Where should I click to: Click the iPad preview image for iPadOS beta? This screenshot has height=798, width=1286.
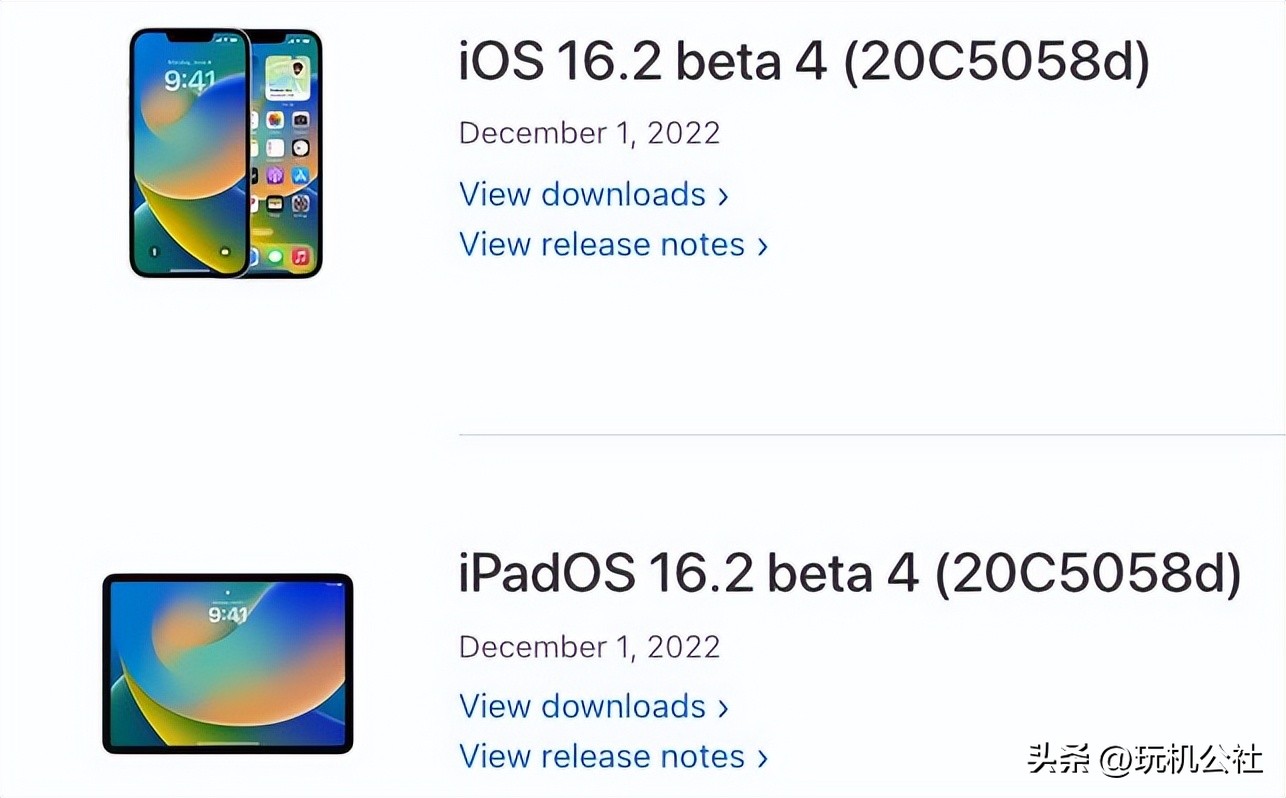(x=227, y=660)
